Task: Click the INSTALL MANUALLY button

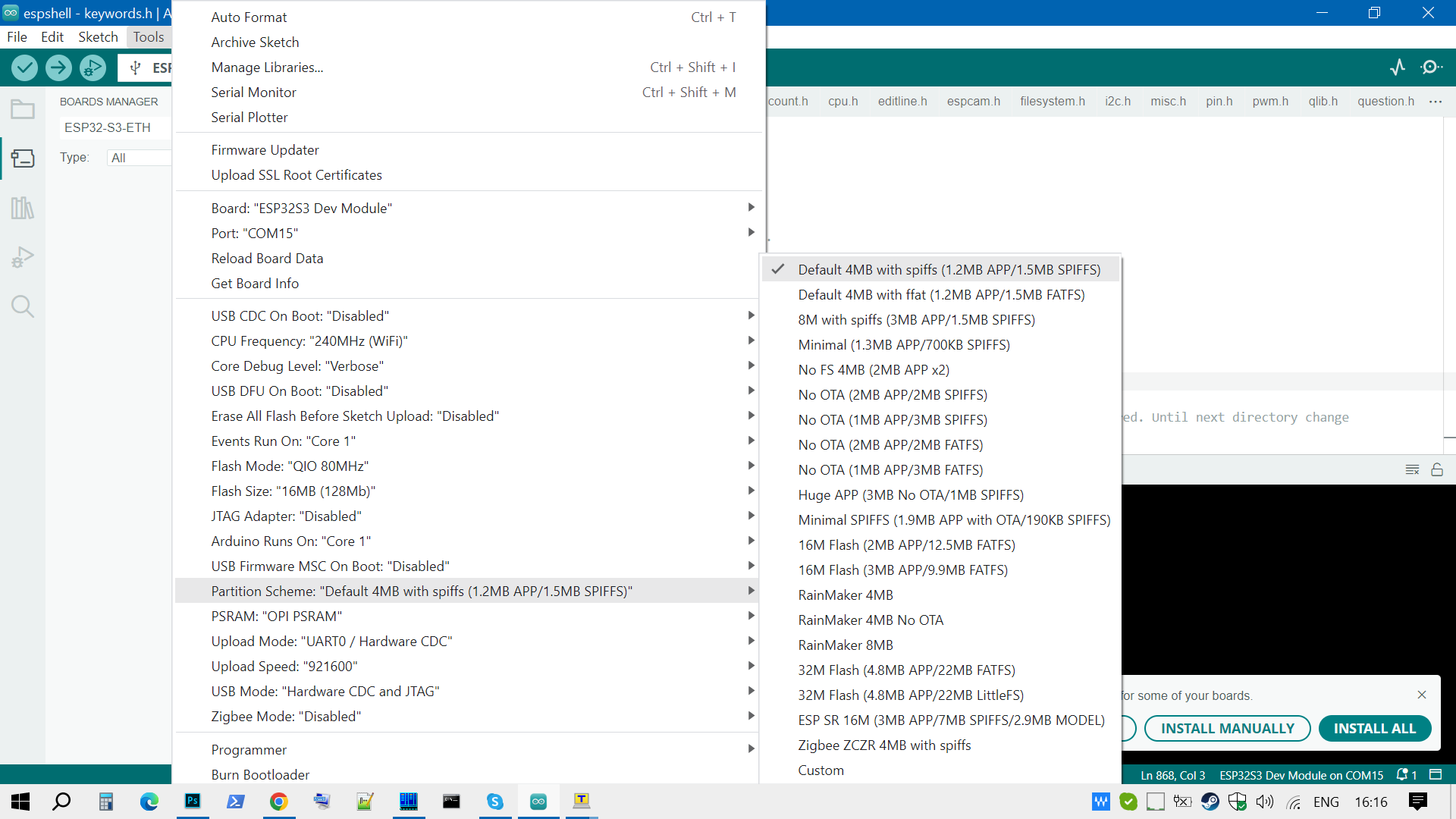Action: coord(1227,729)
